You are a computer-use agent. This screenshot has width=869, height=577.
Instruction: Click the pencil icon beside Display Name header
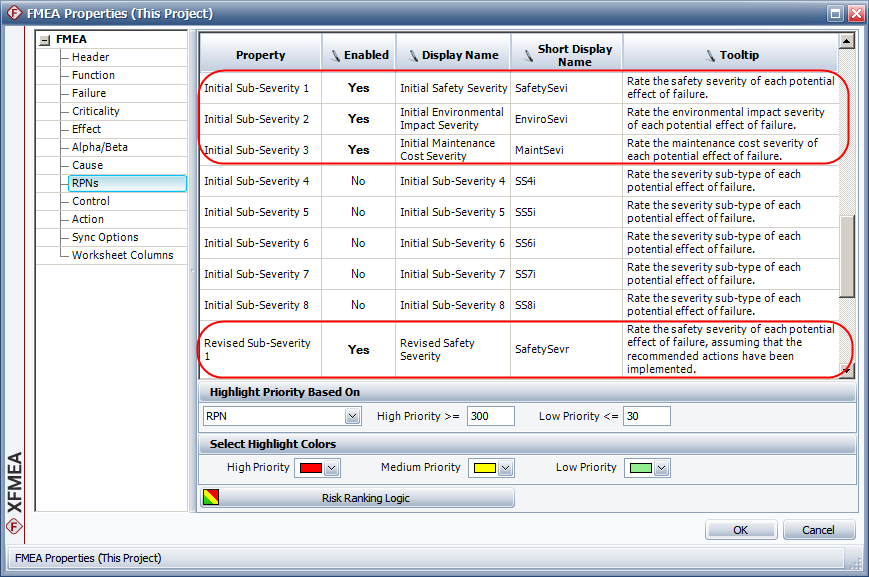(x=411, y=56)
